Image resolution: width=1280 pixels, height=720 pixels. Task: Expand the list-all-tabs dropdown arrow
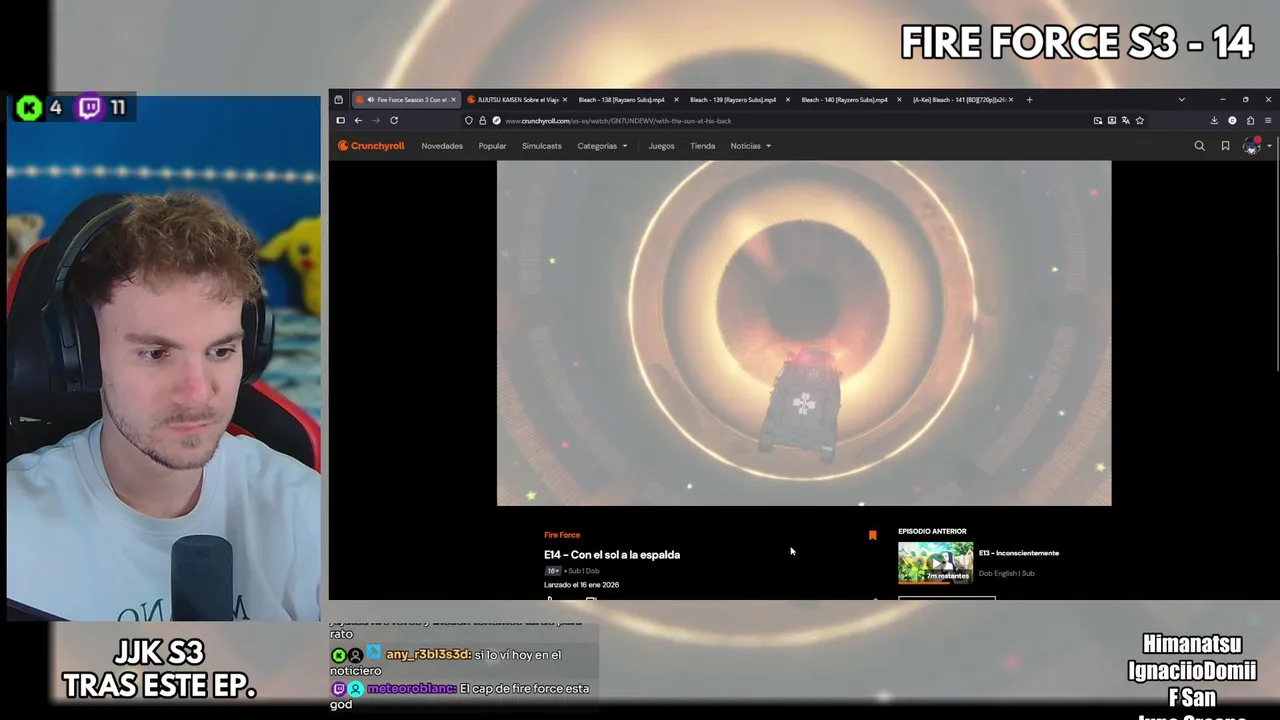[x=1181, y=99]
